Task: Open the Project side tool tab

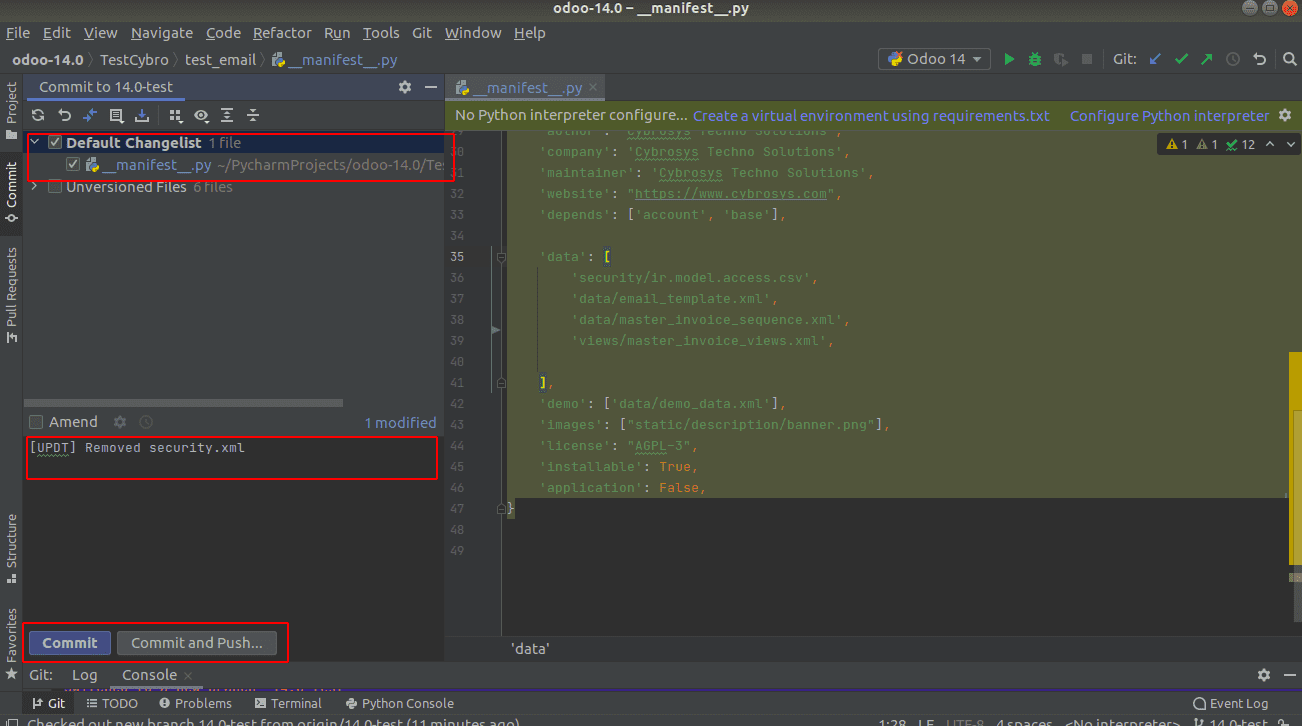Action: pos(11,111)
